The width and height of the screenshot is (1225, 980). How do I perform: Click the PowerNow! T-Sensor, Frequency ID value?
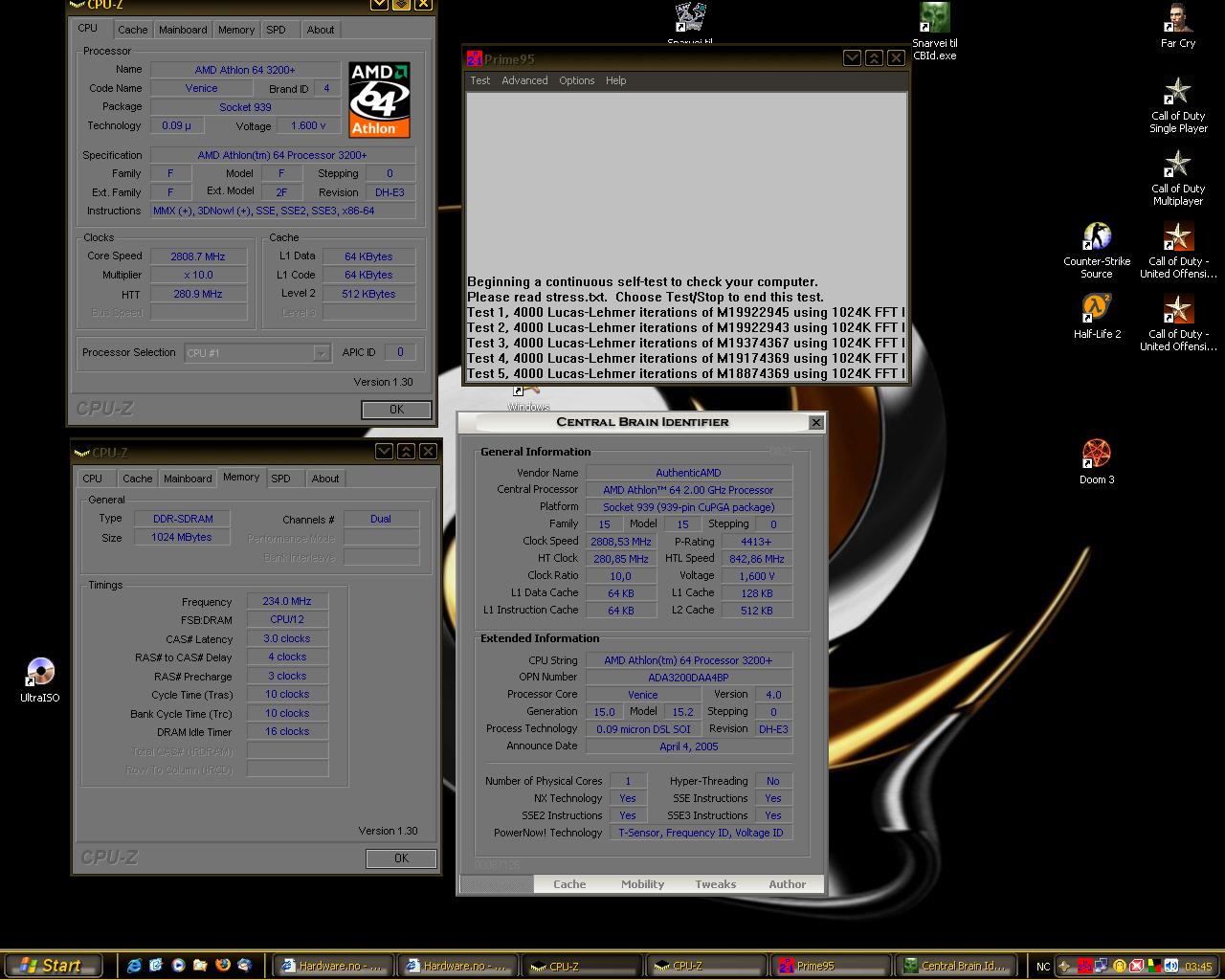pos(701,833)
